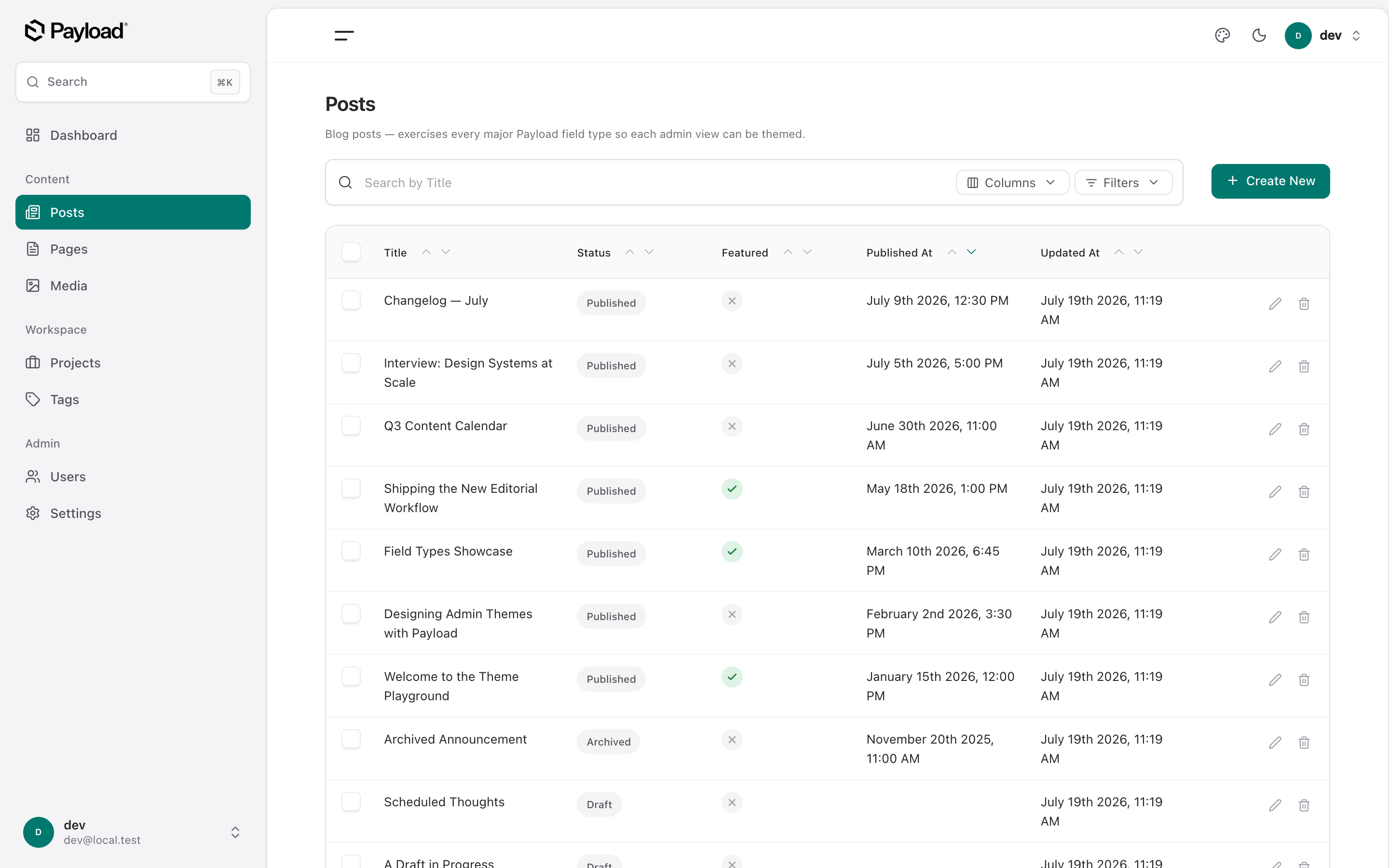This screenshot has height=868, width=1389.
Task: Sort Updated At column ascending
Action: pyautogui.click(x=1118, y=252)
